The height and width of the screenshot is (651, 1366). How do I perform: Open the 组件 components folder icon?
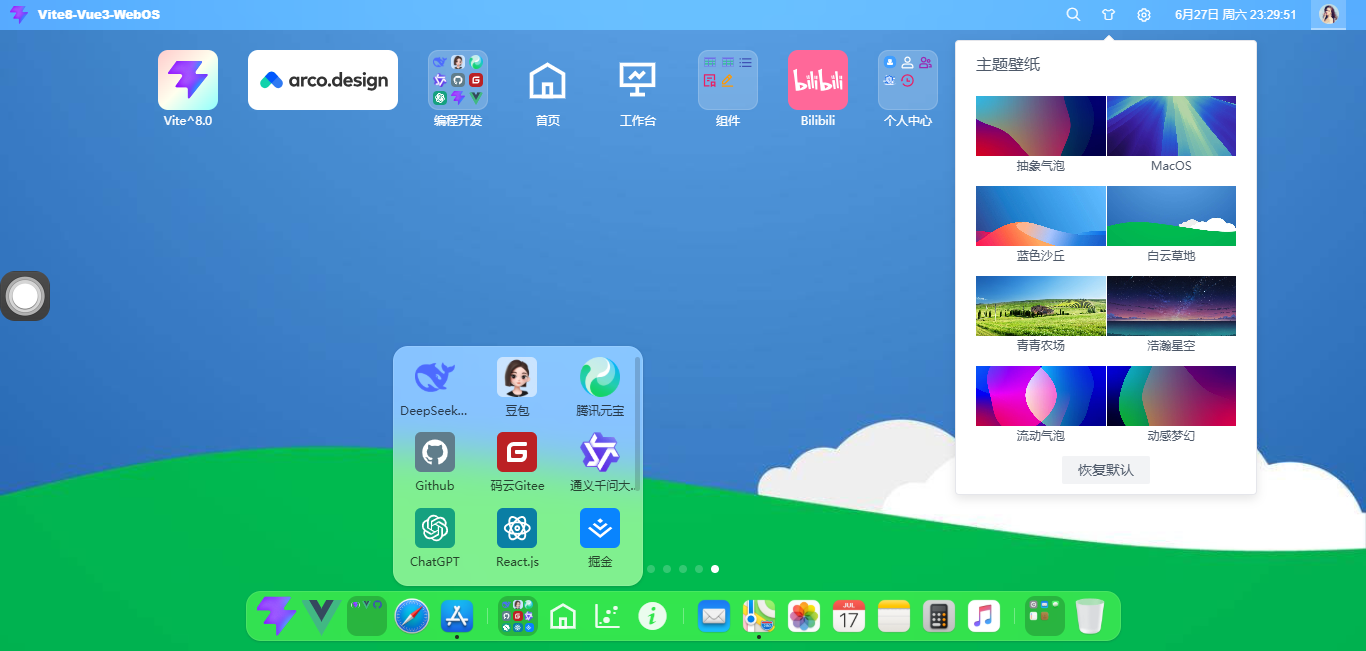[728, 80]
